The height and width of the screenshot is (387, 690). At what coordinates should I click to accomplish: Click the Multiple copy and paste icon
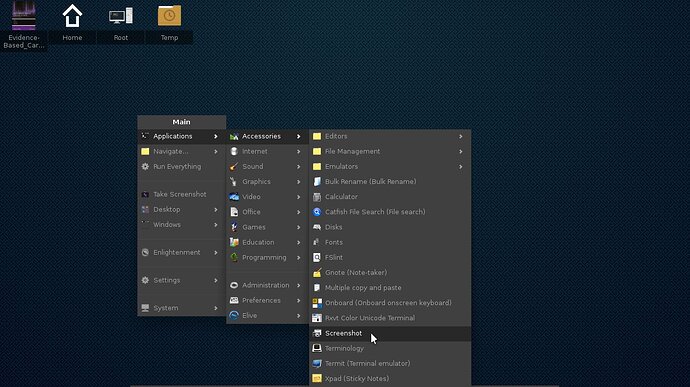pos(317,287)
